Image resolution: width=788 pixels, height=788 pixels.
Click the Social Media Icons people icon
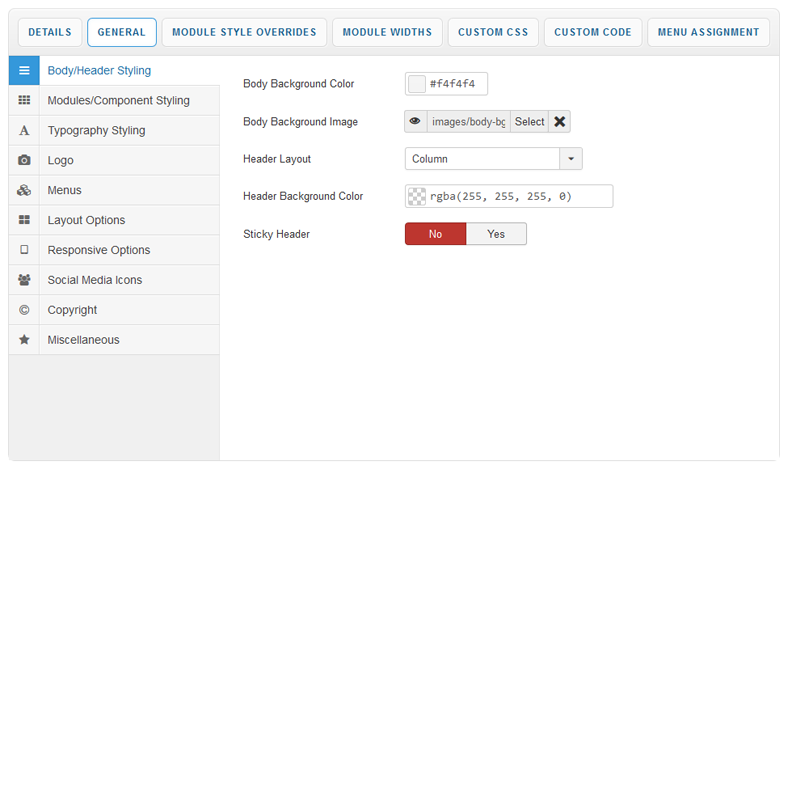click(x=24, y=280)
